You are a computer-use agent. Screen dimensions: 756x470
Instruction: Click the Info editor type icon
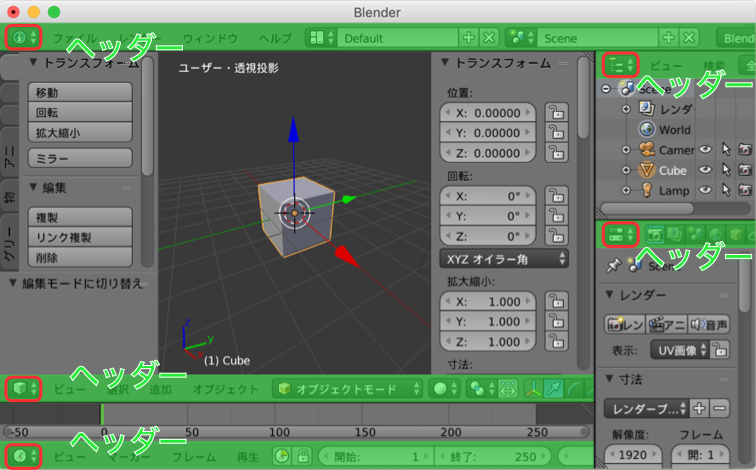coord(23,37)
